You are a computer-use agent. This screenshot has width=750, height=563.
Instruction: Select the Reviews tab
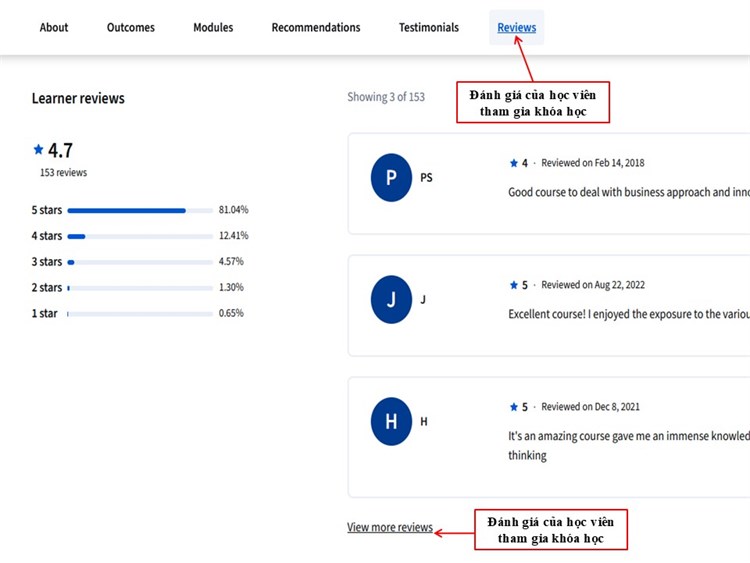[517, 28]
